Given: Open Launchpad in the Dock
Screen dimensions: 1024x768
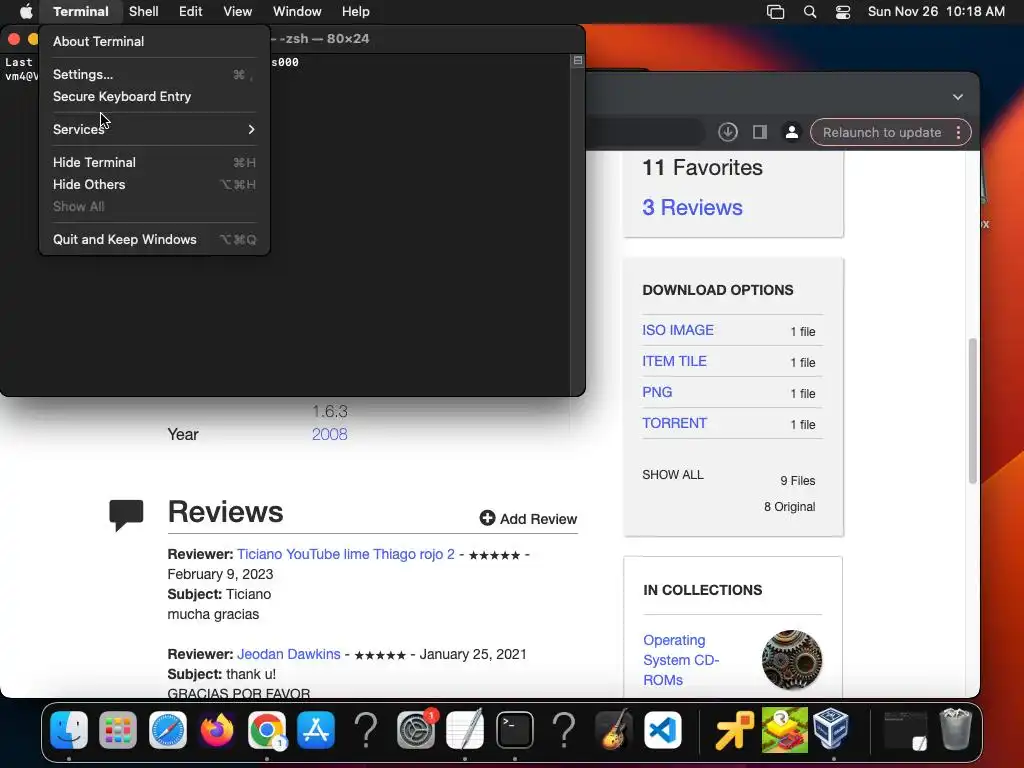Looking at the screenshot, I should pos(118,729).
